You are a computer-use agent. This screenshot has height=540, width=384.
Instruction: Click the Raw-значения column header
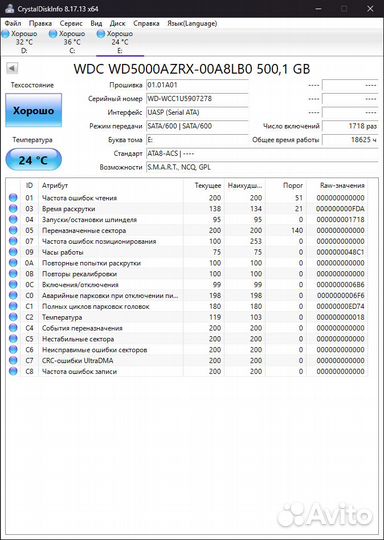337,185
